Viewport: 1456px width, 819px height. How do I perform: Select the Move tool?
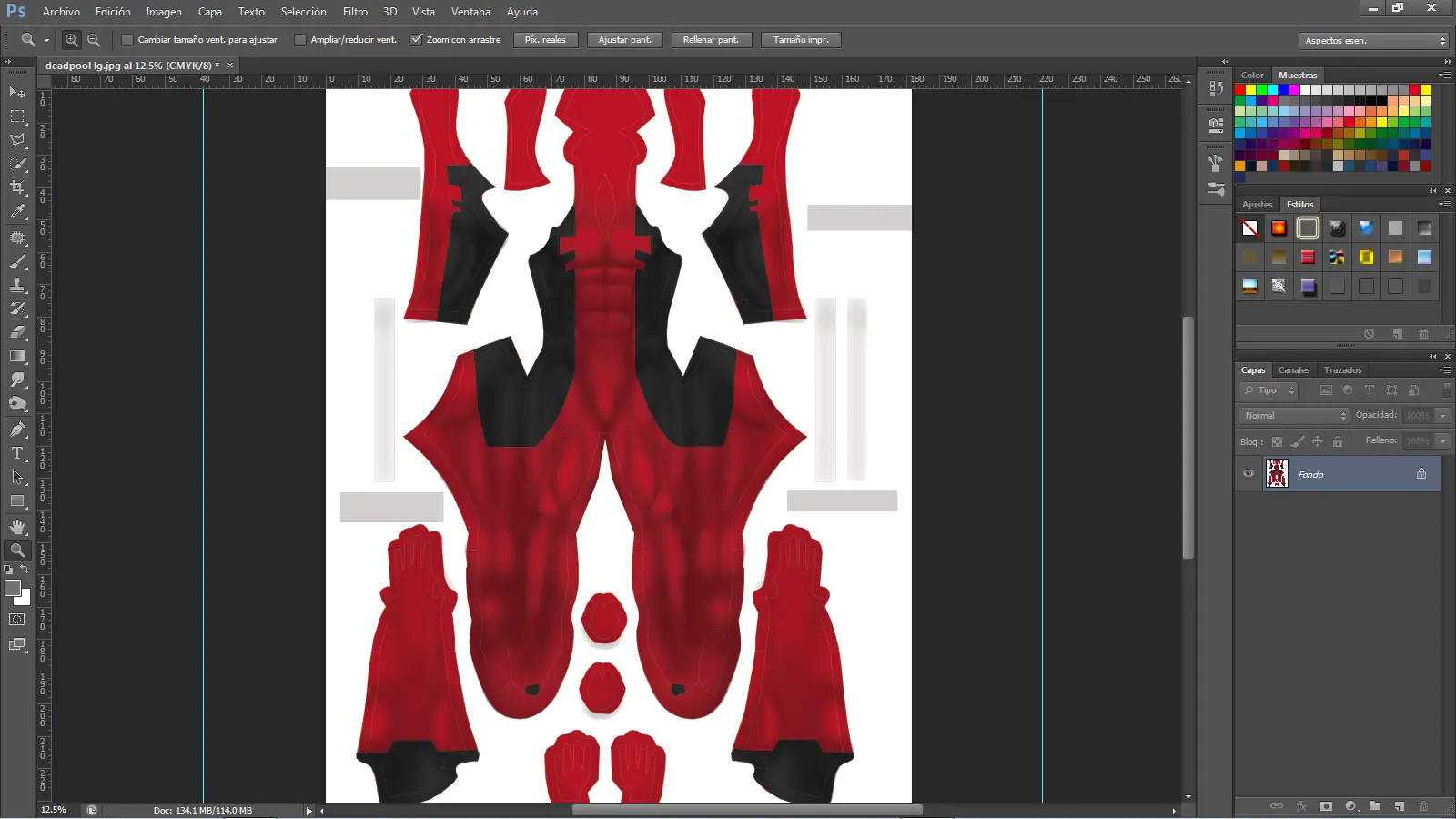(x=17, y=93)
